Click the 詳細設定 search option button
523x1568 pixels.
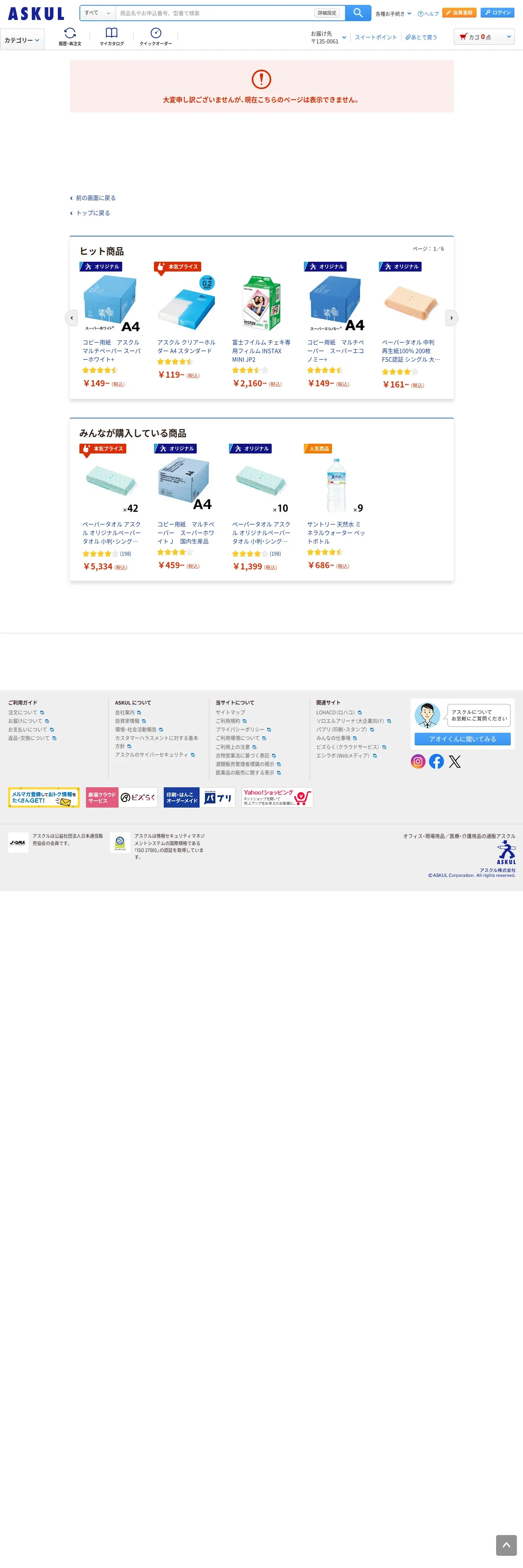click(x=327, y=13)
